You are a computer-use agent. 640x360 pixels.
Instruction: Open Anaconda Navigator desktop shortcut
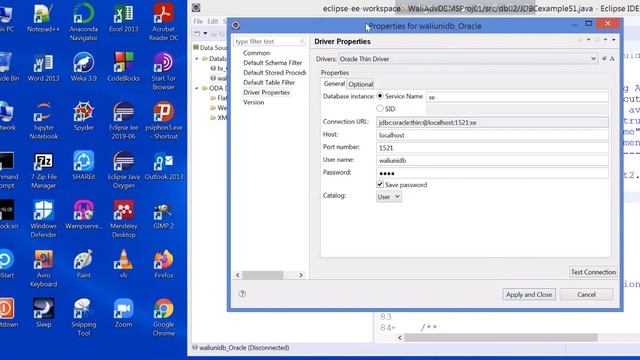click(x=84, y=22)
